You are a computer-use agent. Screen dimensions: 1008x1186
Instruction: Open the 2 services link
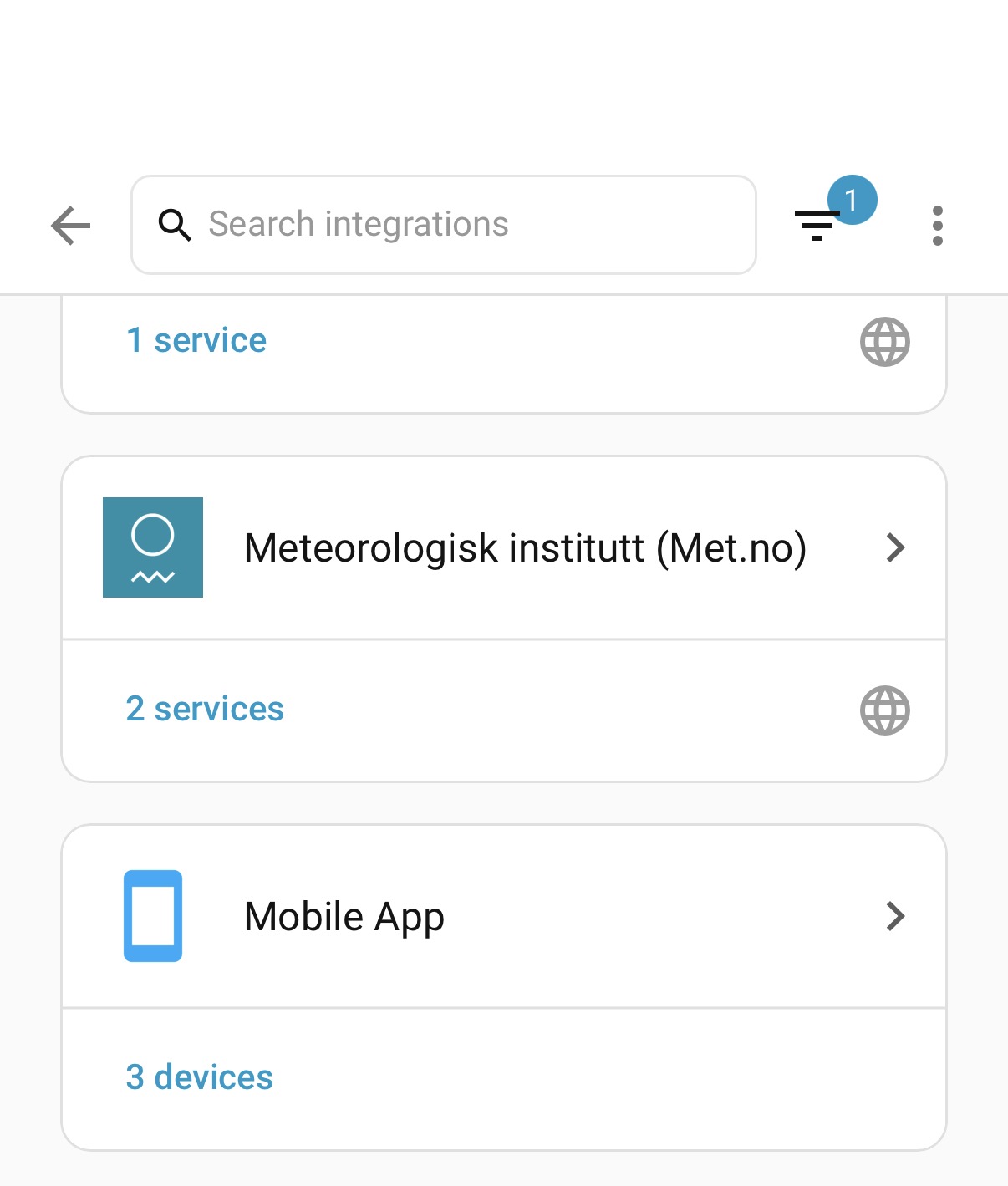(x=205, y=710)
